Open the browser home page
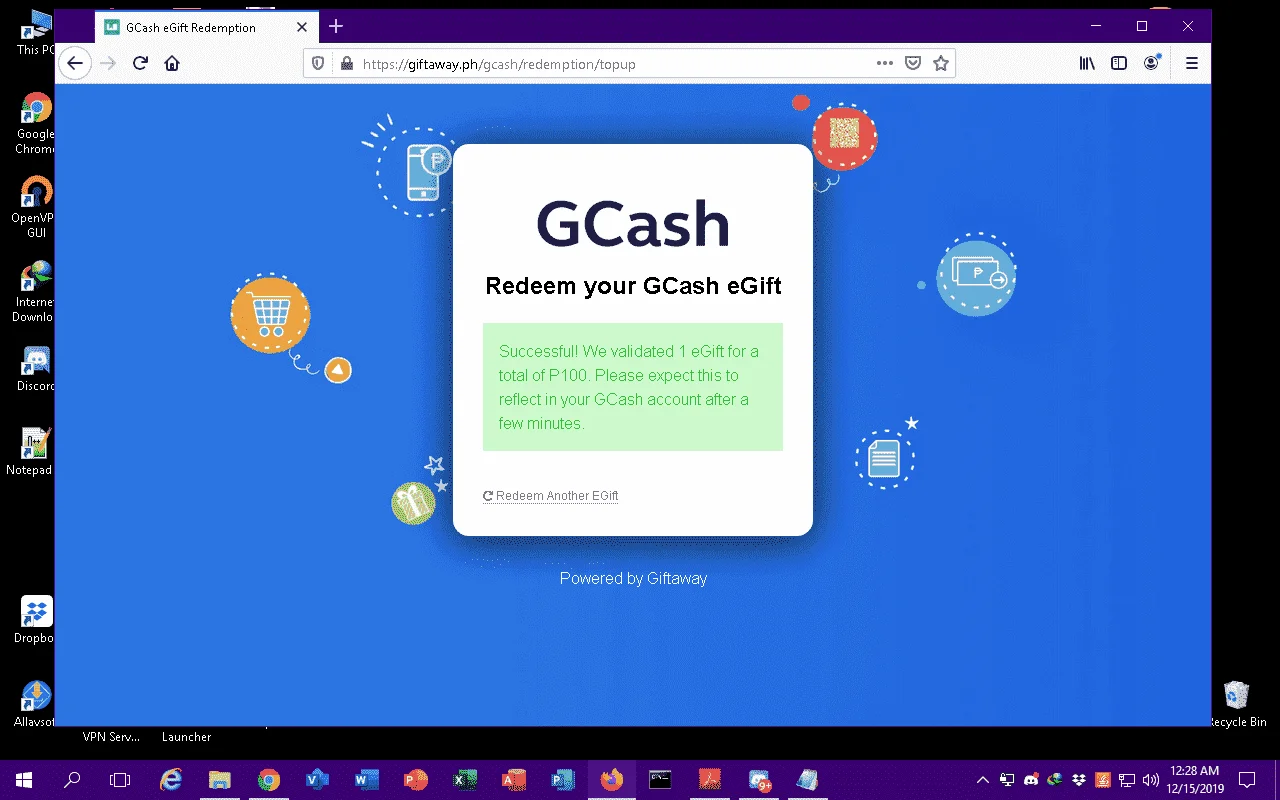The height and width of the screenshot is (800, 1280). 172,63
